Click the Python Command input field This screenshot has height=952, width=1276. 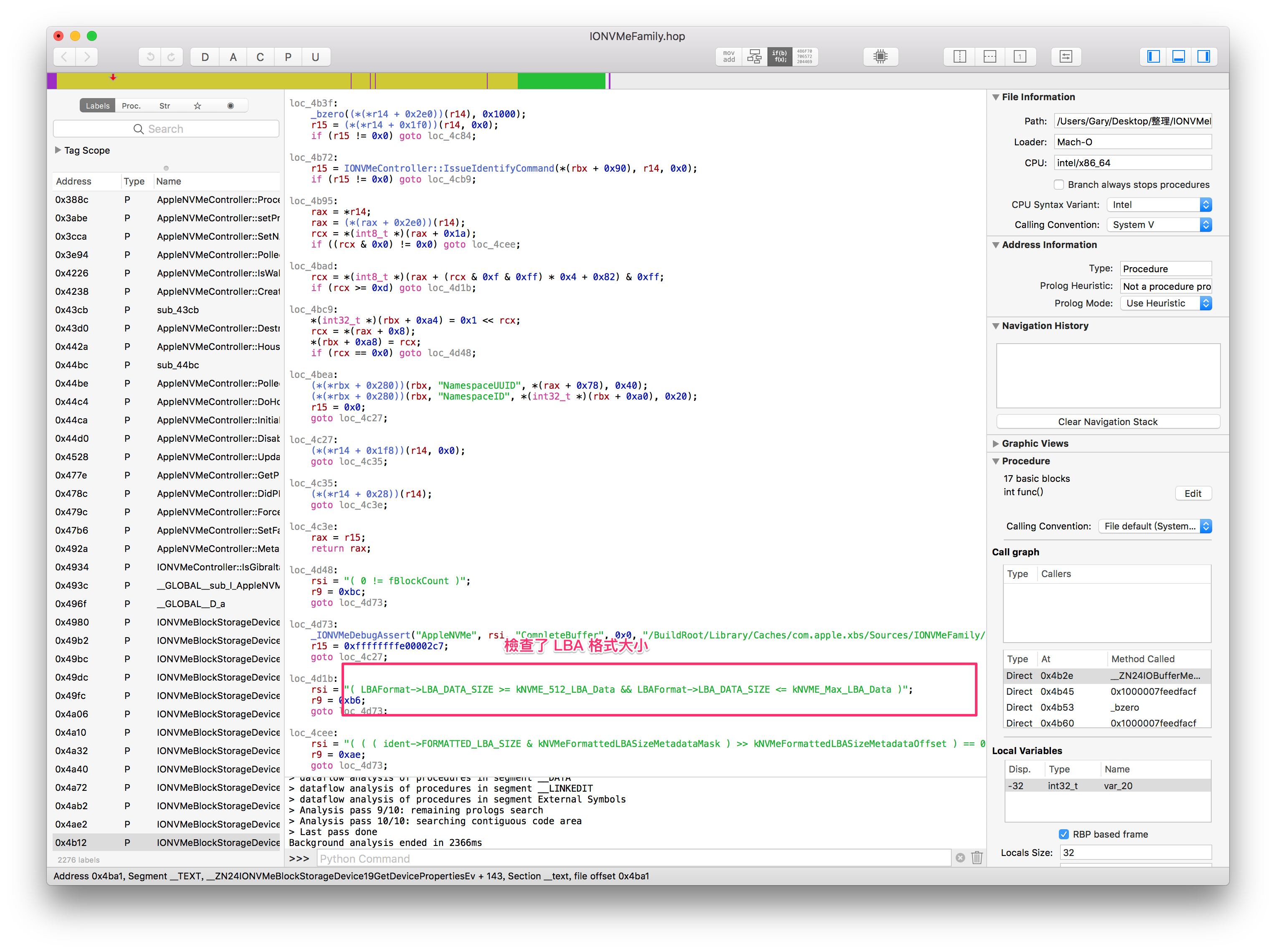pos(633,858)
